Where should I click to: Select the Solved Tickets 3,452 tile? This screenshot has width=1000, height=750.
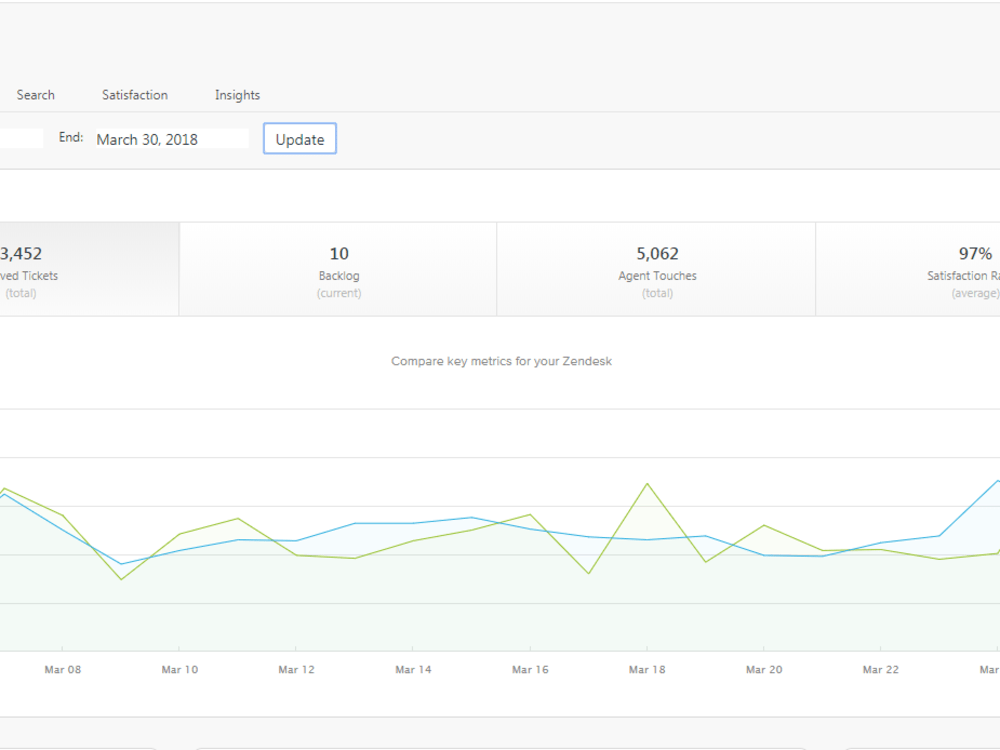[89, 269]
